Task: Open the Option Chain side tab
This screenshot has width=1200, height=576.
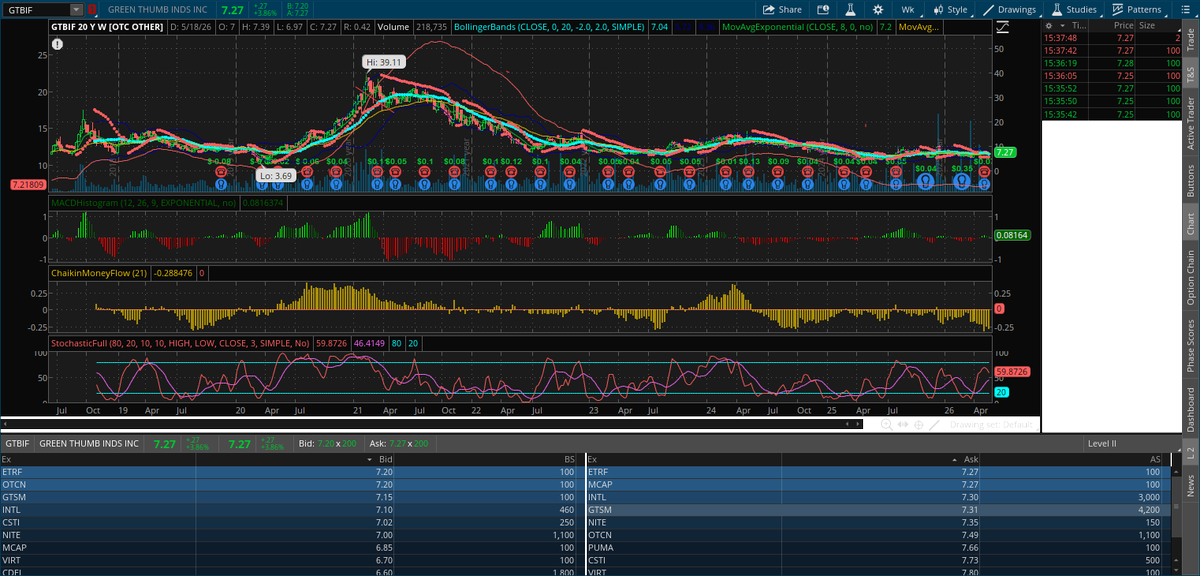Action: pos(1190,277)
